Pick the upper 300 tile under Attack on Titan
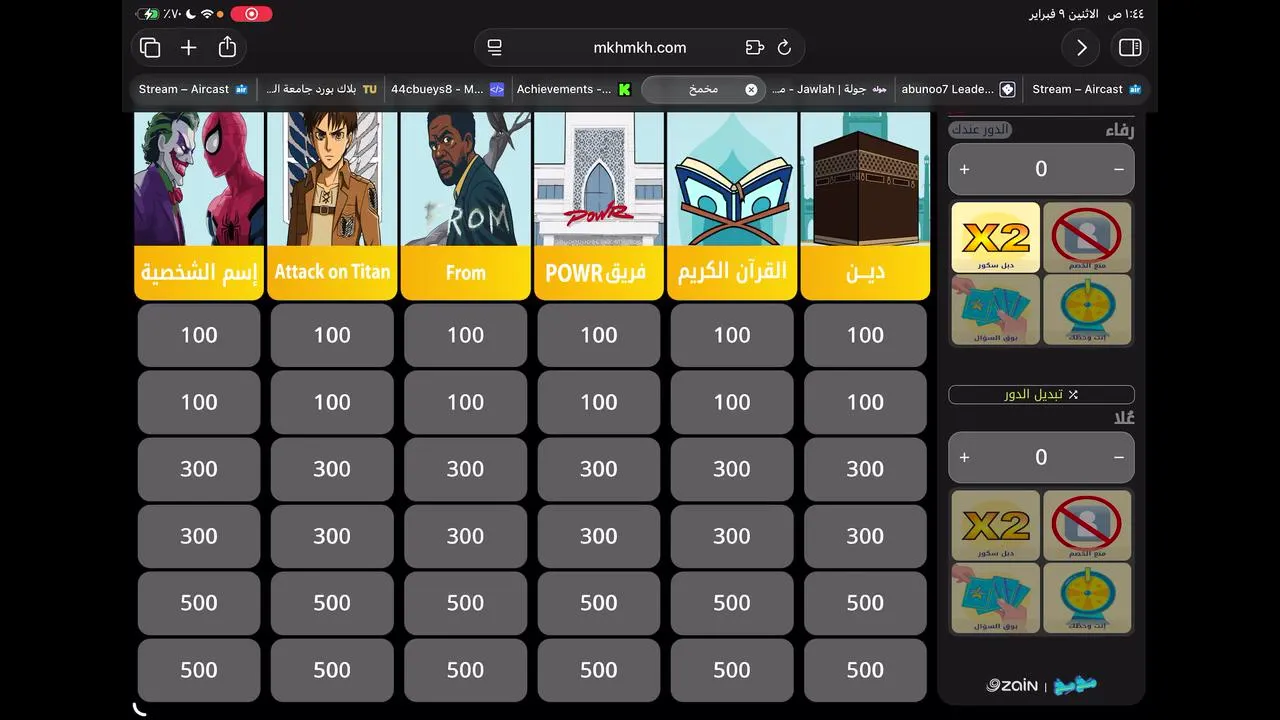1280x720 pixels. pos(332,469)
